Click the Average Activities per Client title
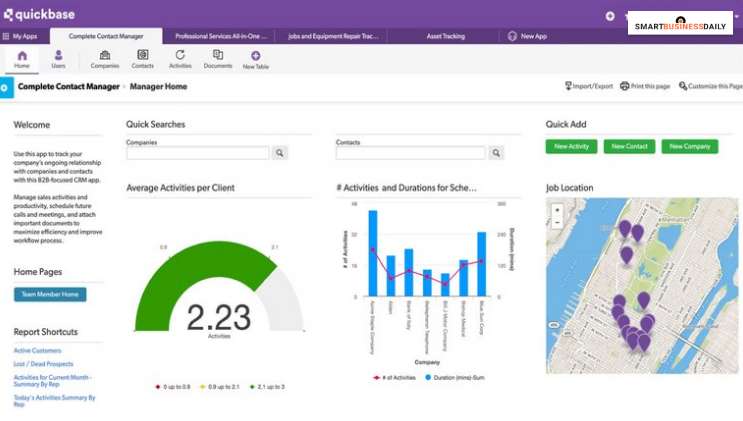Screen dimensions: 743x421 point(181,188)
